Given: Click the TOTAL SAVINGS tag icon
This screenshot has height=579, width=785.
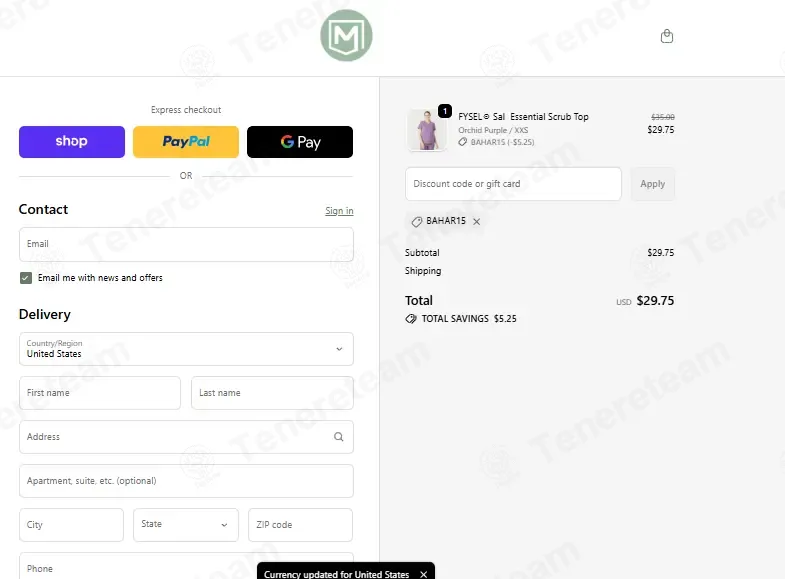Looking at the screenshot, I should click(x=411, y=319).
